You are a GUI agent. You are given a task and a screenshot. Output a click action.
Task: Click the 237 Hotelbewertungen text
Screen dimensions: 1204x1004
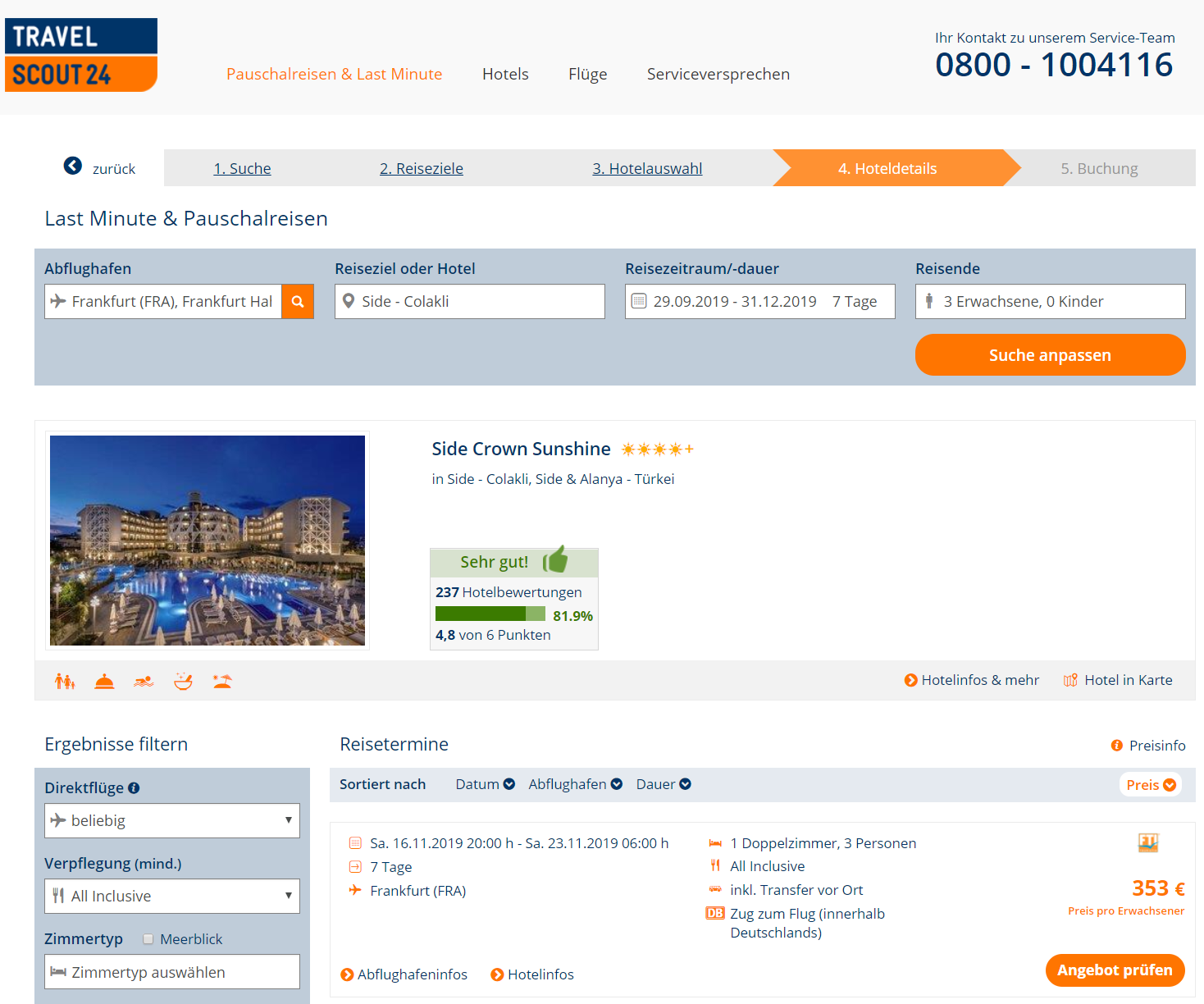pyautogui.click(x=509, y=592)
